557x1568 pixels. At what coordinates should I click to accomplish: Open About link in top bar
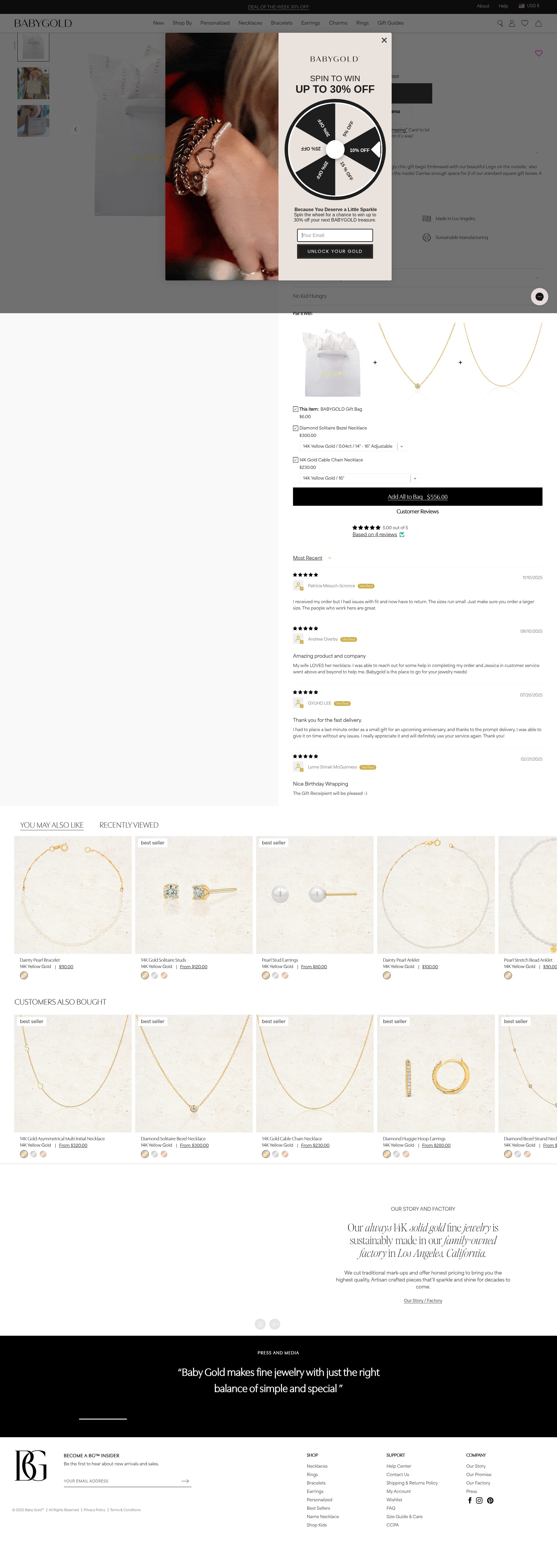coord(483,6)
